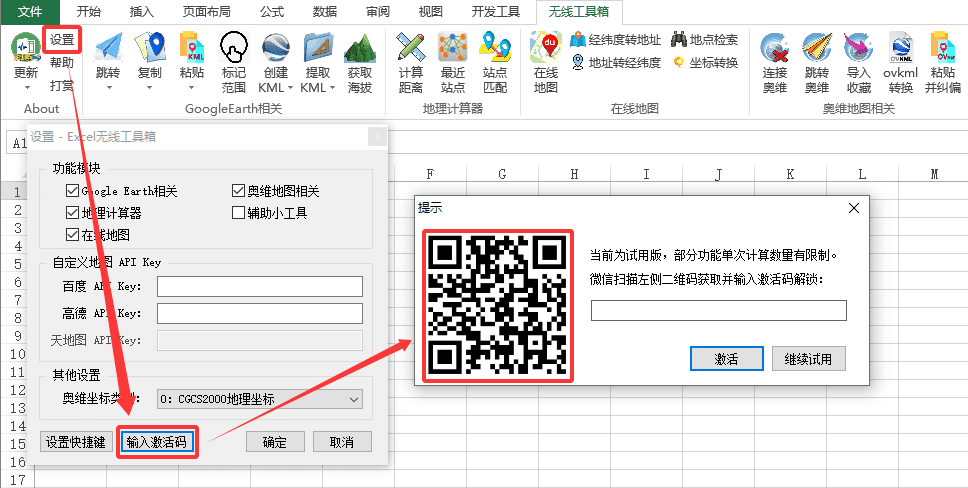This screenshot has width=968, height=488.
Task: Toggle 奥维地图相关 checkbox
Action: pos(238,191)
